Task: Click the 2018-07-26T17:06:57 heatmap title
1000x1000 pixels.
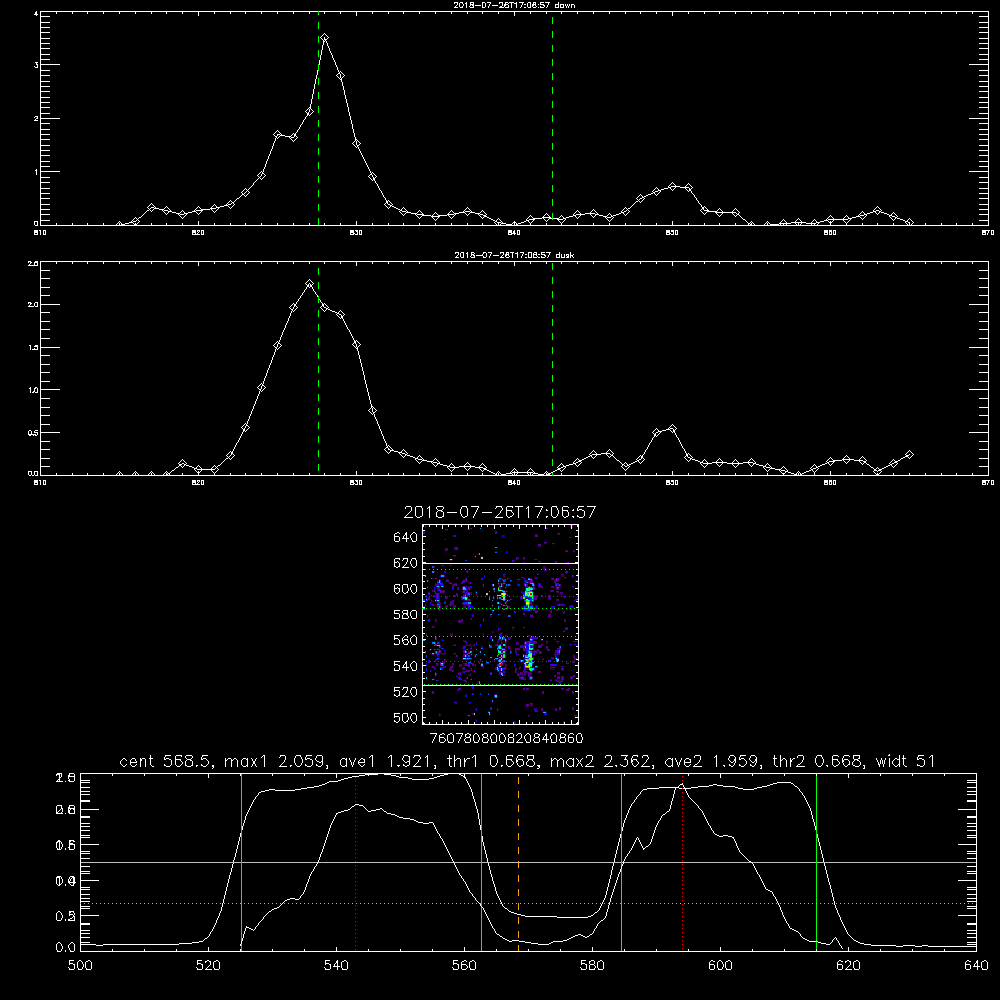Action: point(500,512)
